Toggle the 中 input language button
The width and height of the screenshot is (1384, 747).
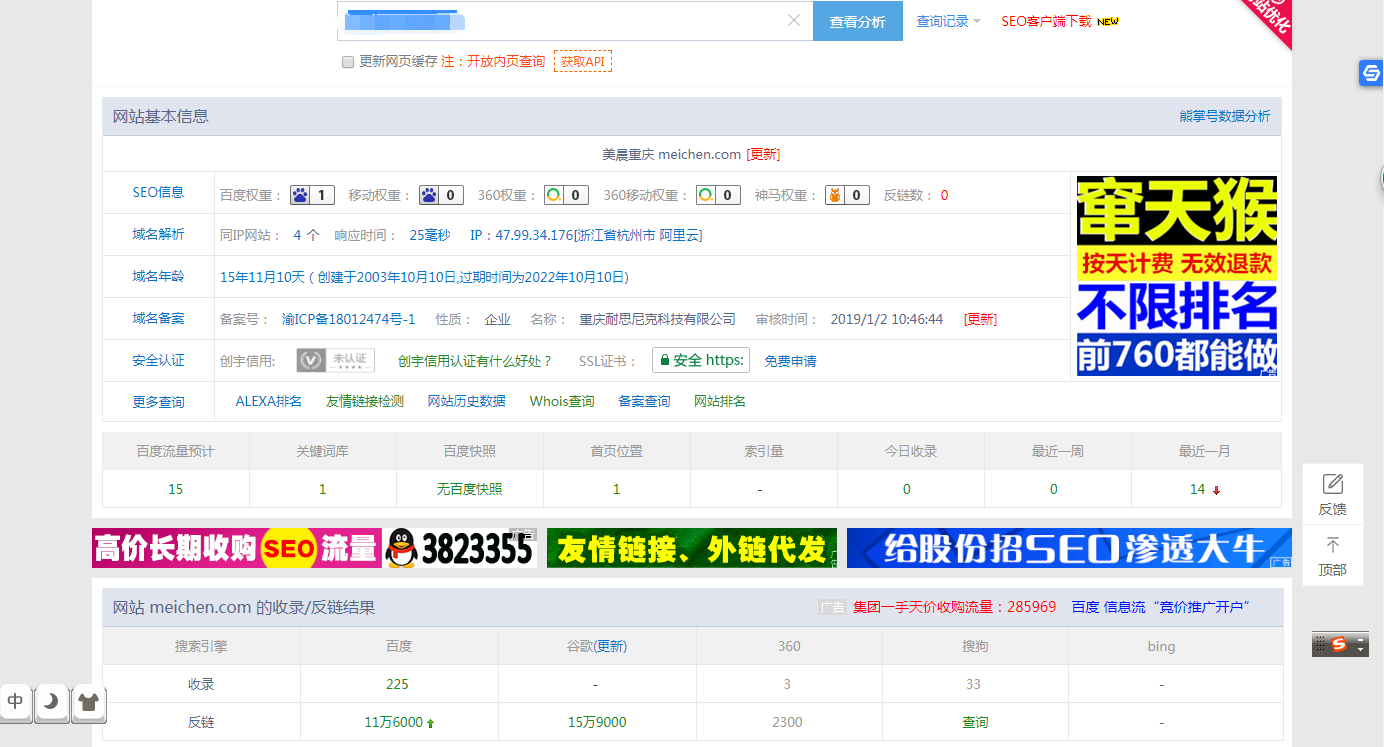point(15,701)
